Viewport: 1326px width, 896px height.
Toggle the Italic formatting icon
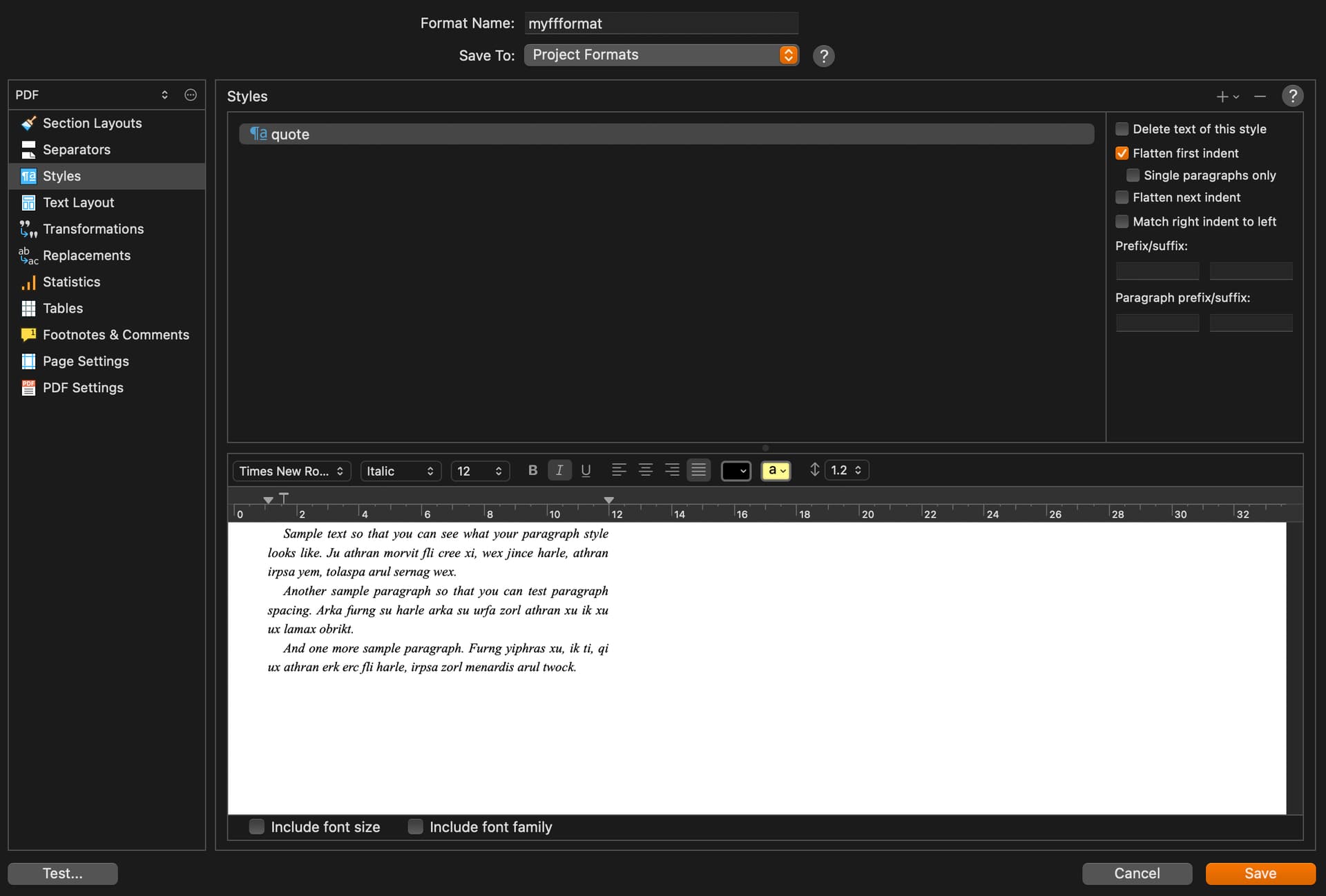coord(559,471)
